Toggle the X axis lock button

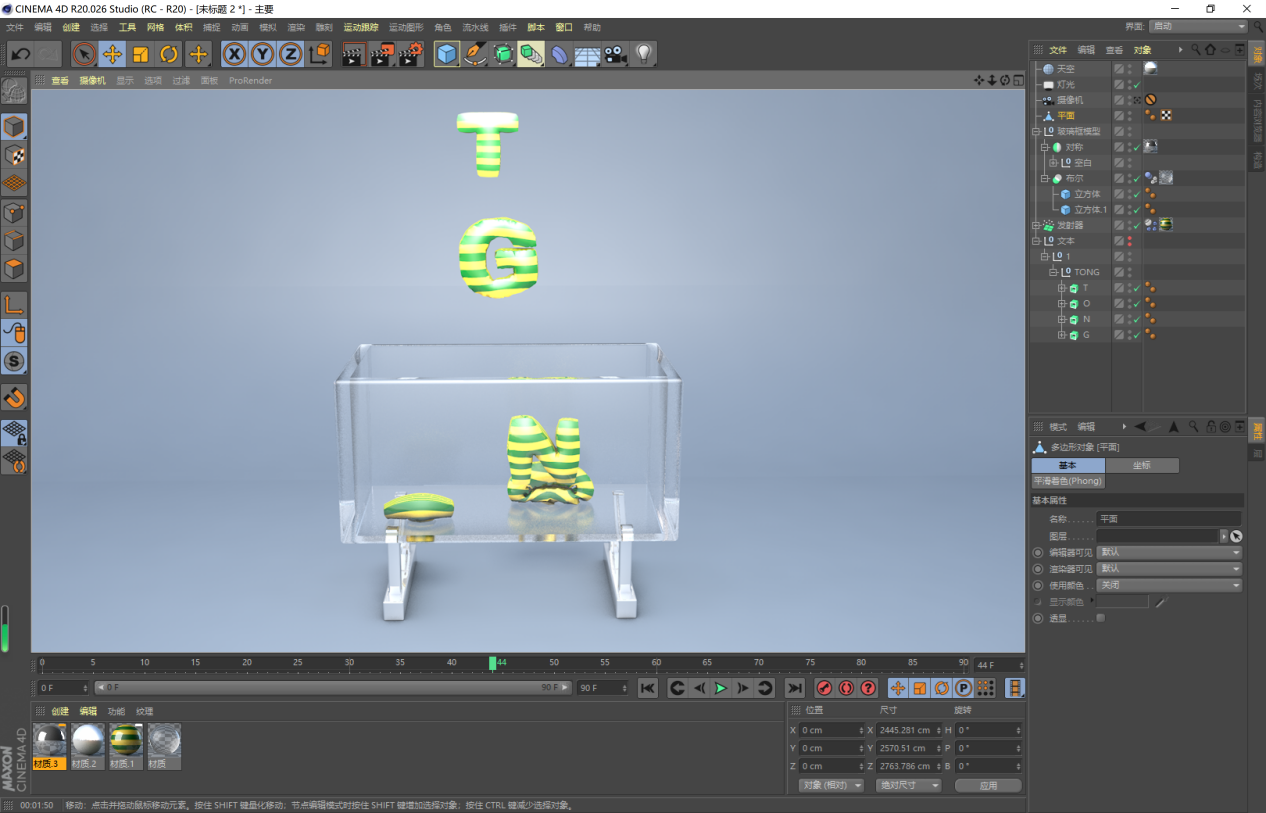pos(234,54)
